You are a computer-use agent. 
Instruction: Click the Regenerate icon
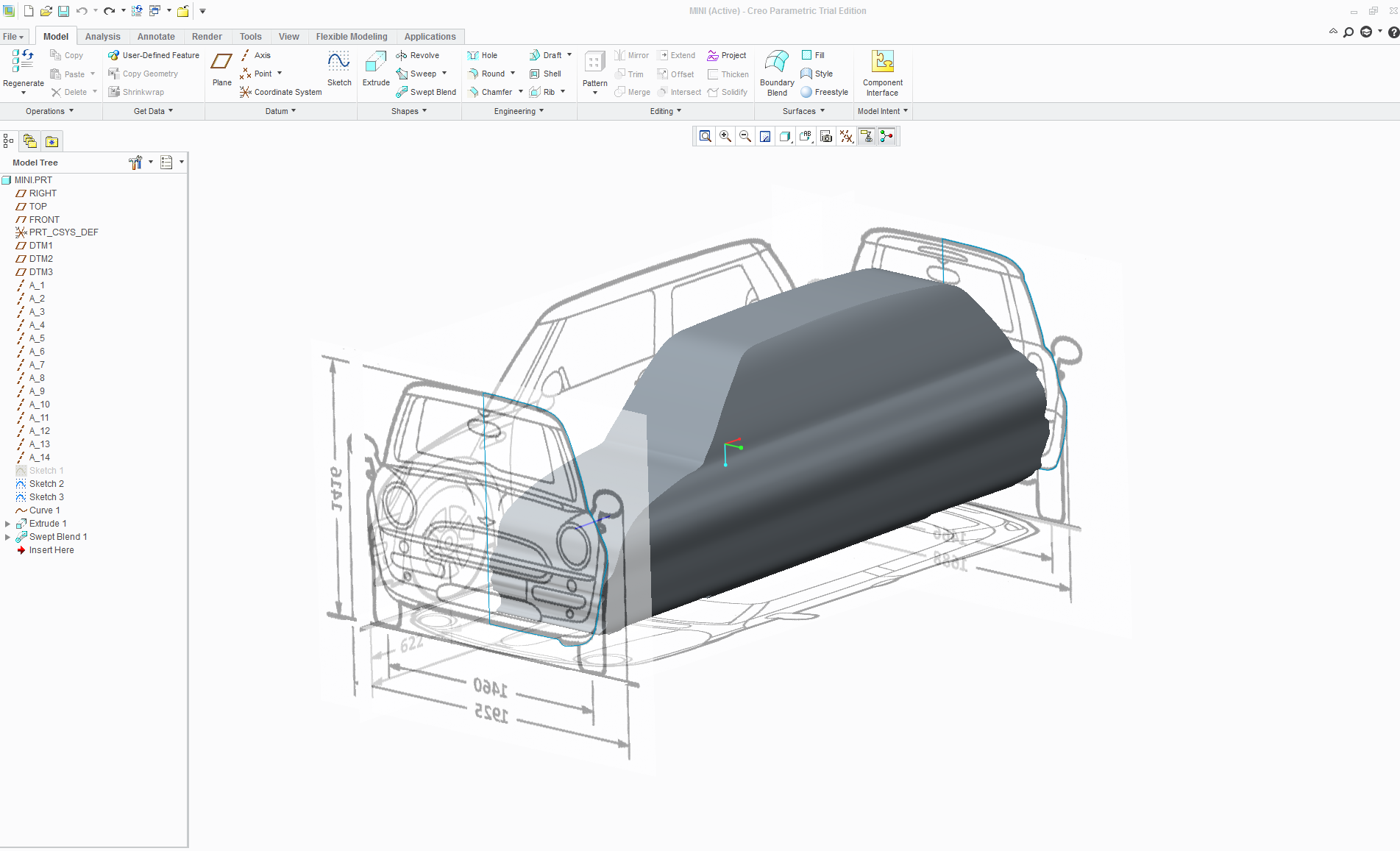(x=23, y=62)
